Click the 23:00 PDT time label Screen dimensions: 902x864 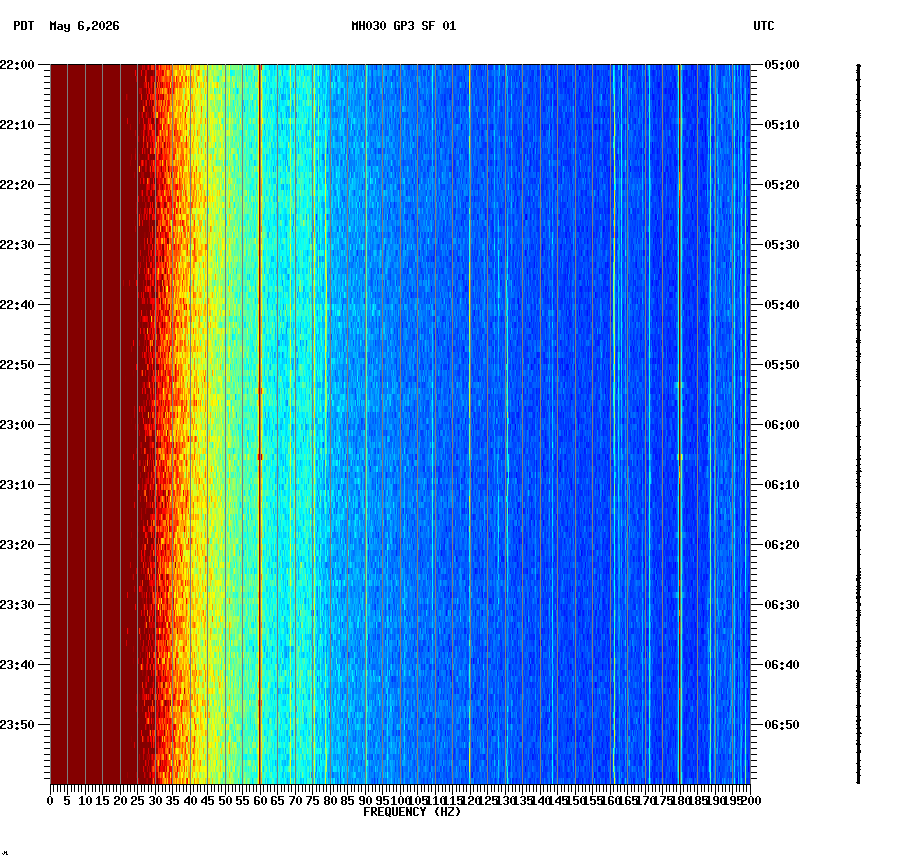[x=17, y=425]
